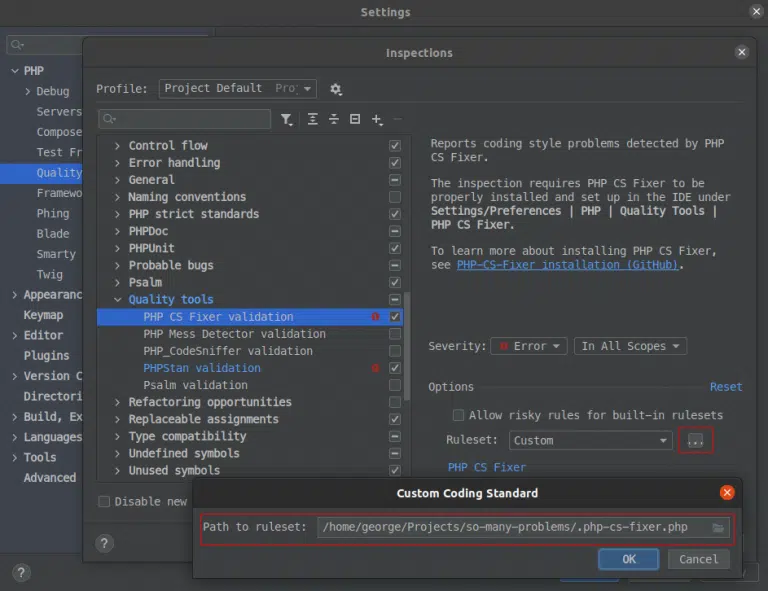Toggle the PHPStan validation checkbox
The height and width of the screenshot is (591, 768).
click(395, 368)
